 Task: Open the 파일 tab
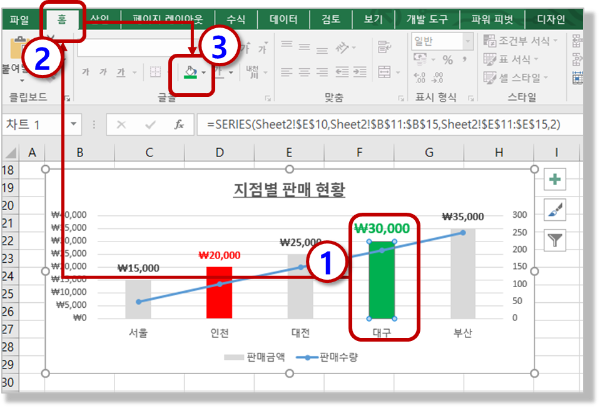click(19, 19)
